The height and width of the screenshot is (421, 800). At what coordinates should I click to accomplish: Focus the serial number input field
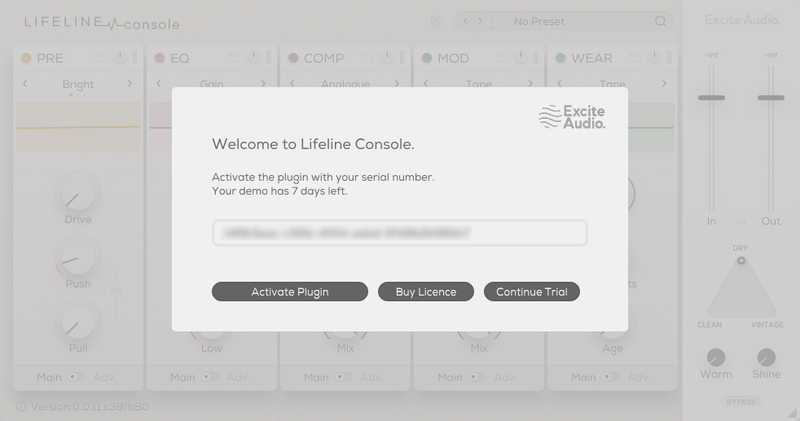[399, 233]
